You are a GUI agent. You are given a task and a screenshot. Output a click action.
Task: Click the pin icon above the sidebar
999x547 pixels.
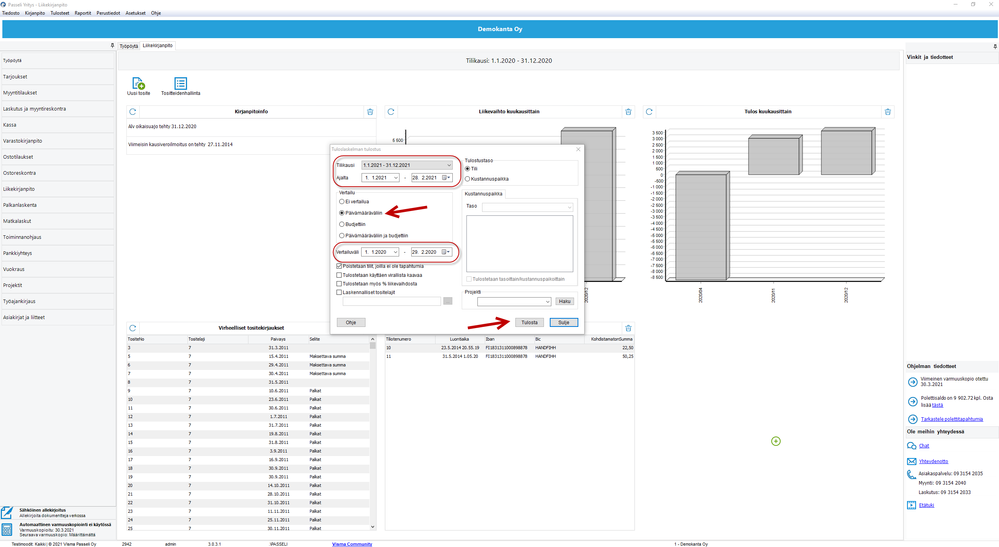point(112,46)
